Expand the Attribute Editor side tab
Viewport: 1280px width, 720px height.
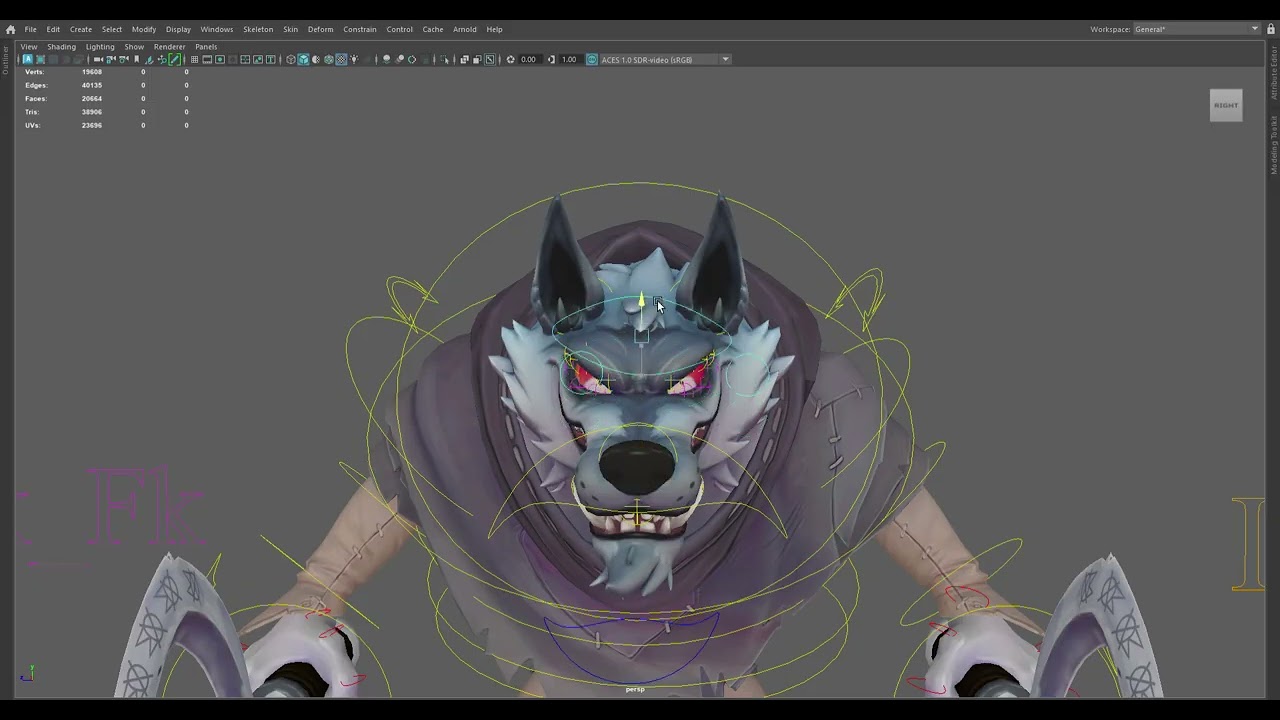[x=1274, y=72]
